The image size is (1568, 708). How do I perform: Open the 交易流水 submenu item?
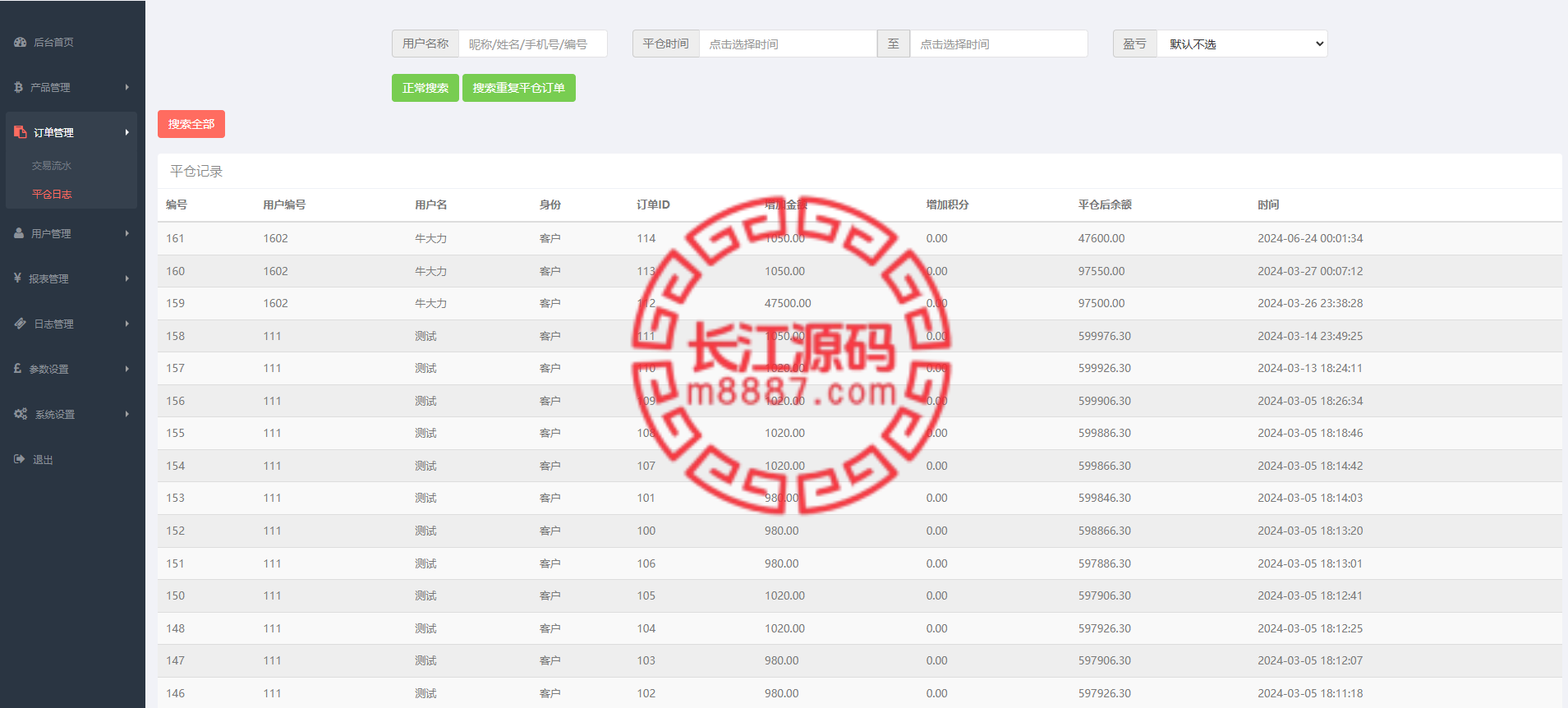52,166
